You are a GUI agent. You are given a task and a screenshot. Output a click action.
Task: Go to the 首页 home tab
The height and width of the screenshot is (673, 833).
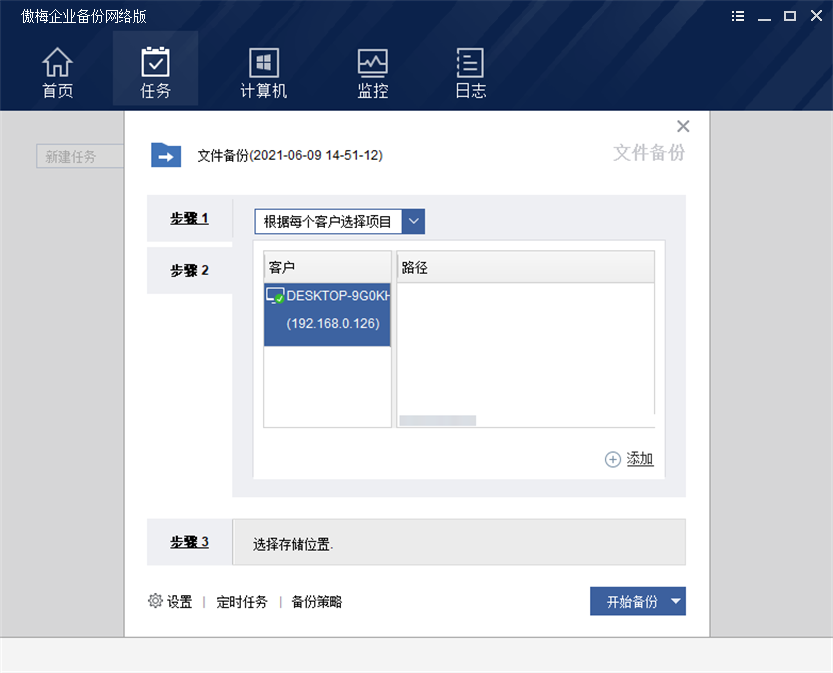click(x=57, y=72)
